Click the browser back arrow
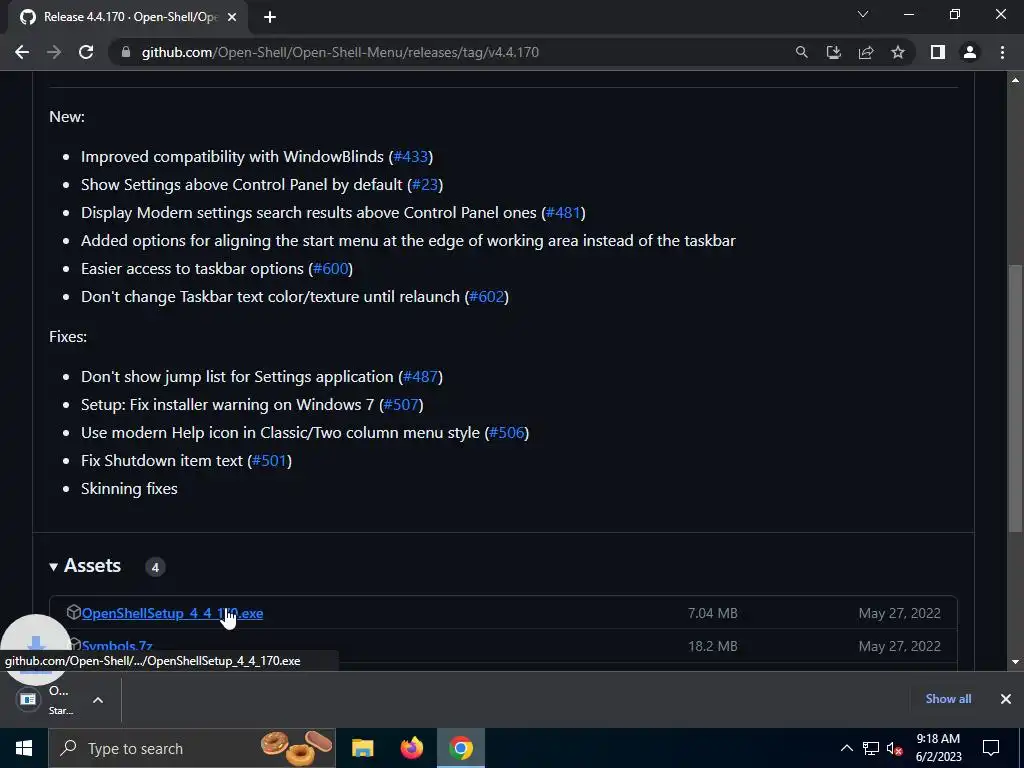Screen dimensions: 1024x768 click(22, 52)
